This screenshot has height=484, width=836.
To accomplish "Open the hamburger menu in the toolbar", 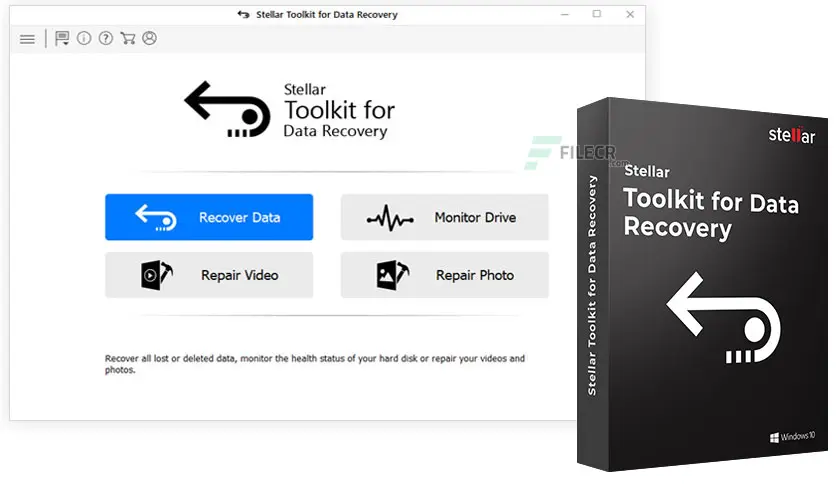I will tap(27, 39).
